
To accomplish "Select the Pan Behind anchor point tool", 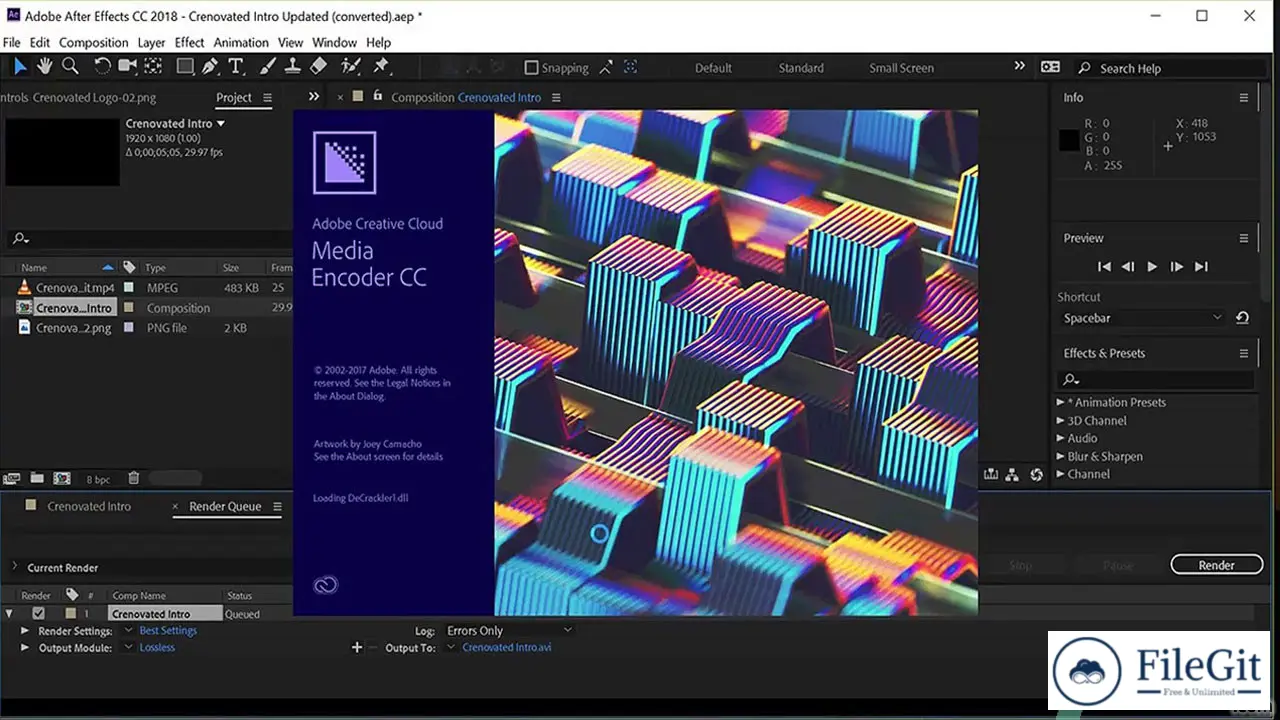I will (x=153, y=67).
